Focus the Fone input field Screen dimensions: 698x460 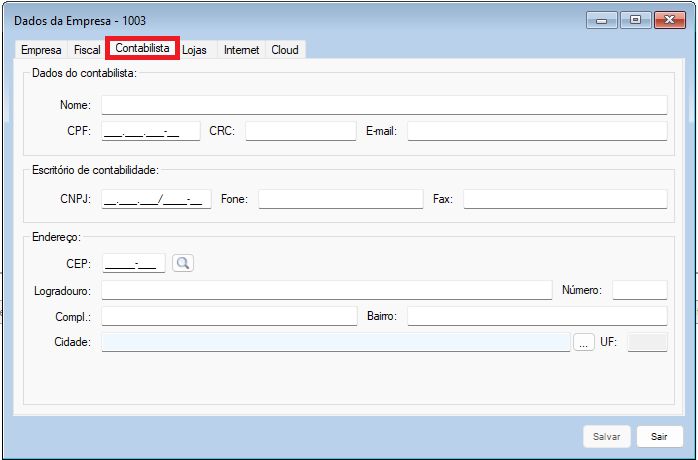point(340,199)
